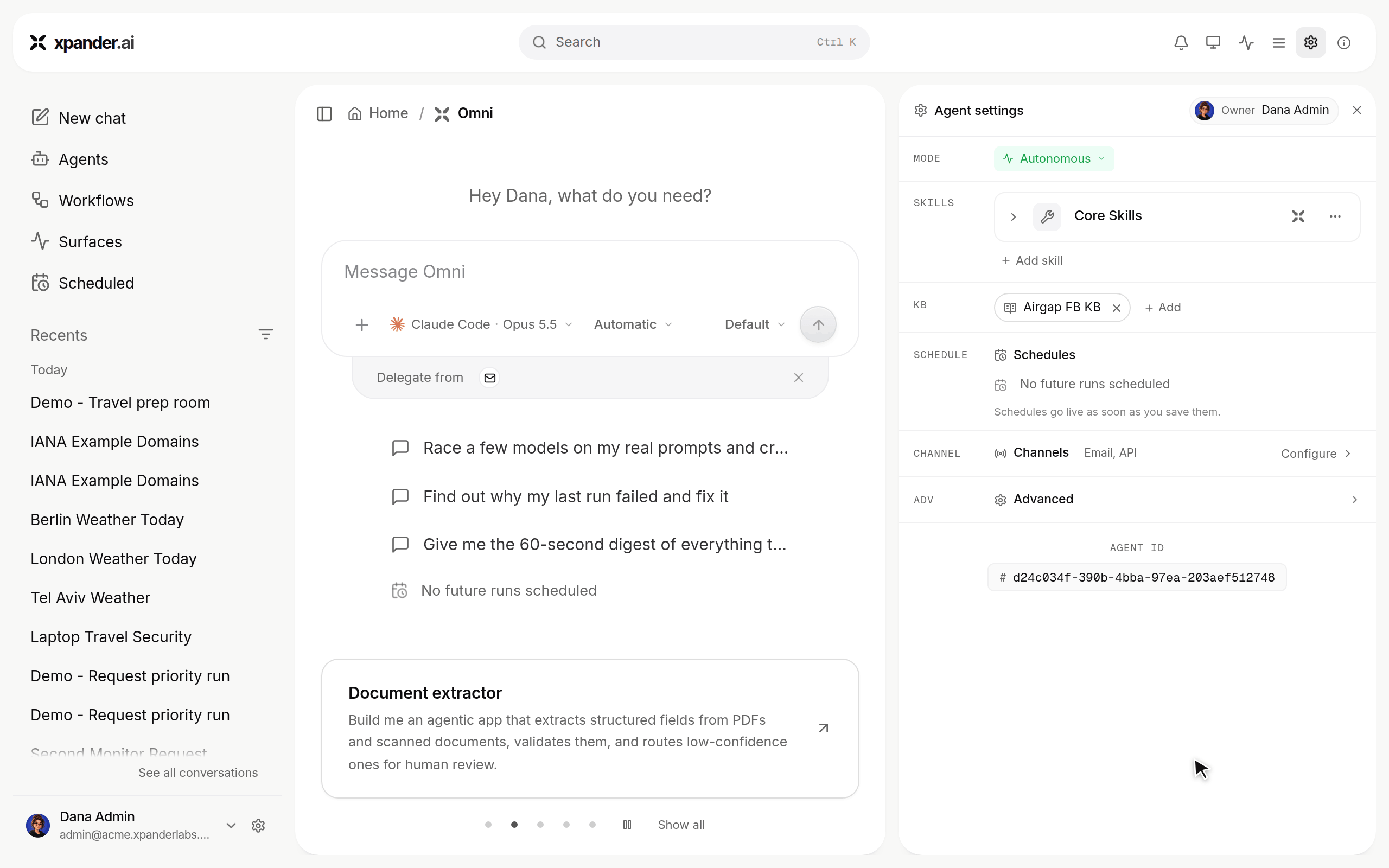Send message with the arrow-up button

click(x=818, y=324)
